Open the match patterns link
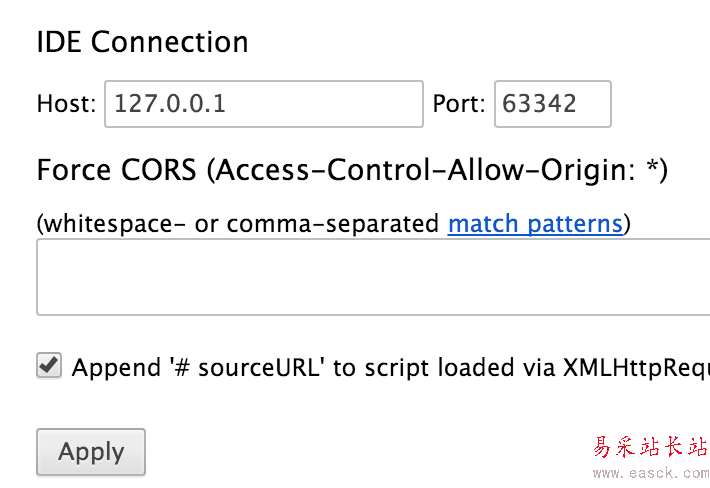The height and width of the screenshot is (488, 710). (535, 223)
